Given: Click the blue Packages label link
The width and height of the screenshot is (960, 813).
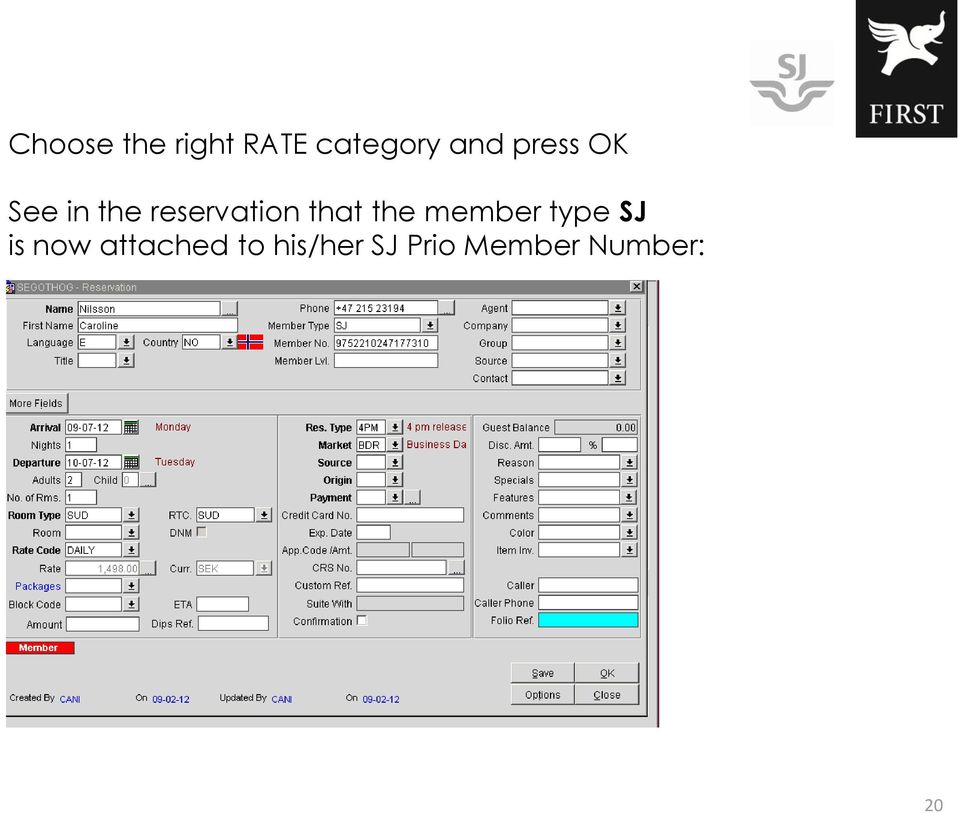Looking at the screenshot, I should 38,586.
